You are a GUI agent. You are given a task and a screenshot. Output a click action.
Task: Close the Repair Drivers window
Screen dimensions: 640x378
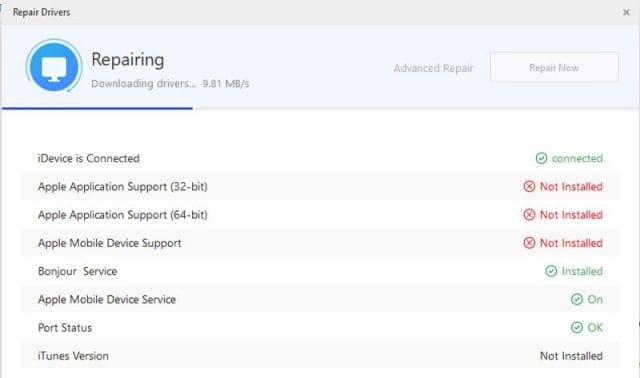coord(626,13)
